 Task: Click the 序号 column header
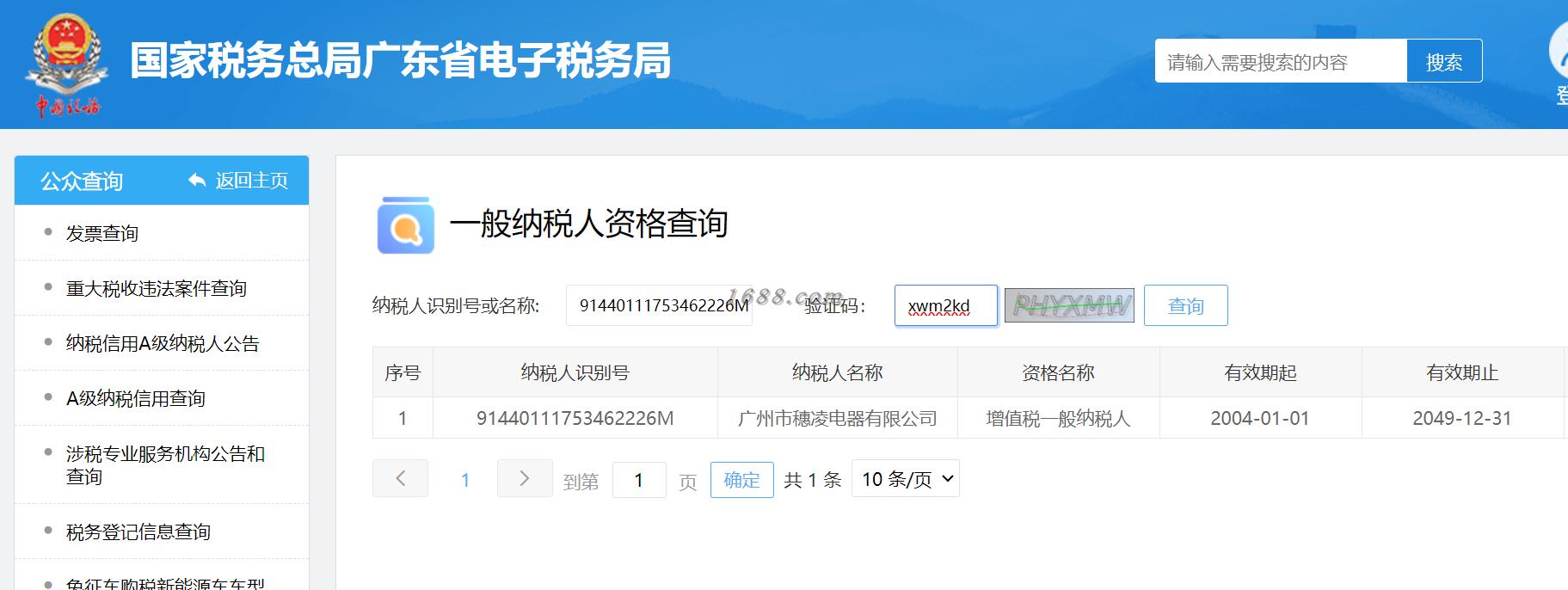tap(403, 372)
